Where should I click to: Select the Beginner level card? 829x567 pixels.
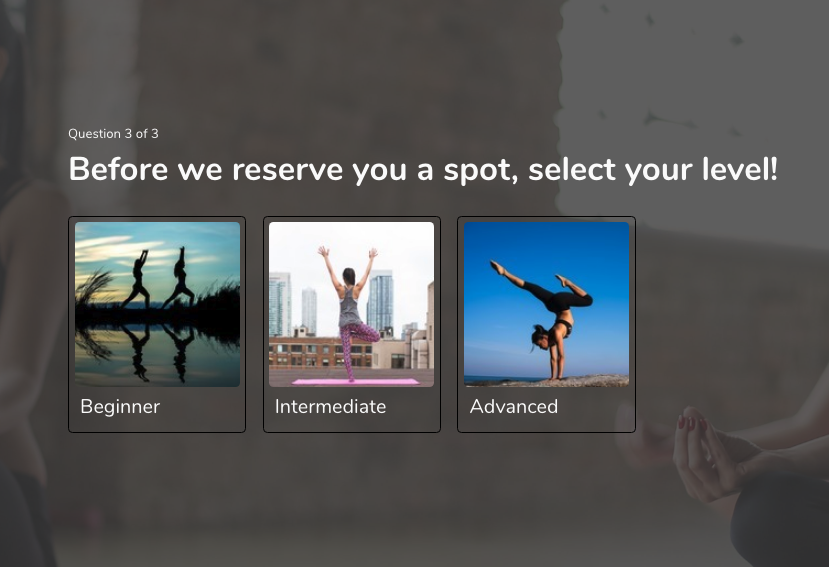point(157,324)
